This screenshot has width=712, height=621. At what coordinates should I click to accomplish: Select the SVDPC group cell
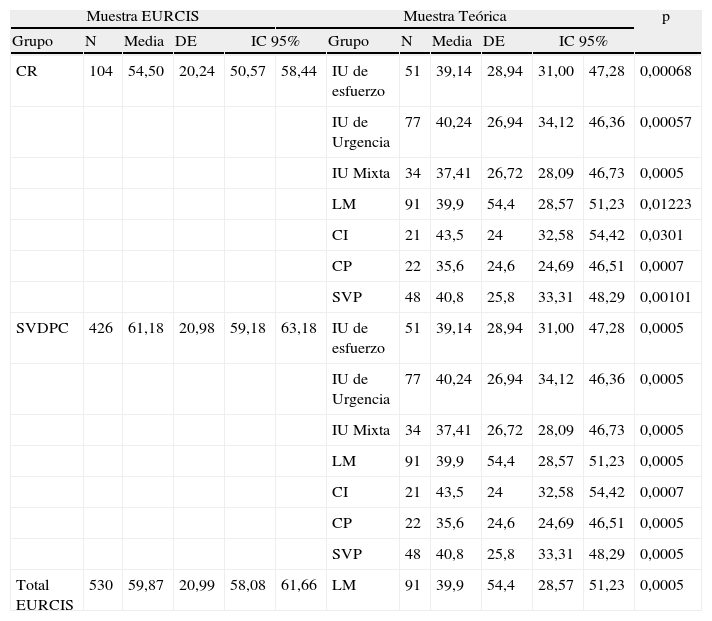(42, 328)
